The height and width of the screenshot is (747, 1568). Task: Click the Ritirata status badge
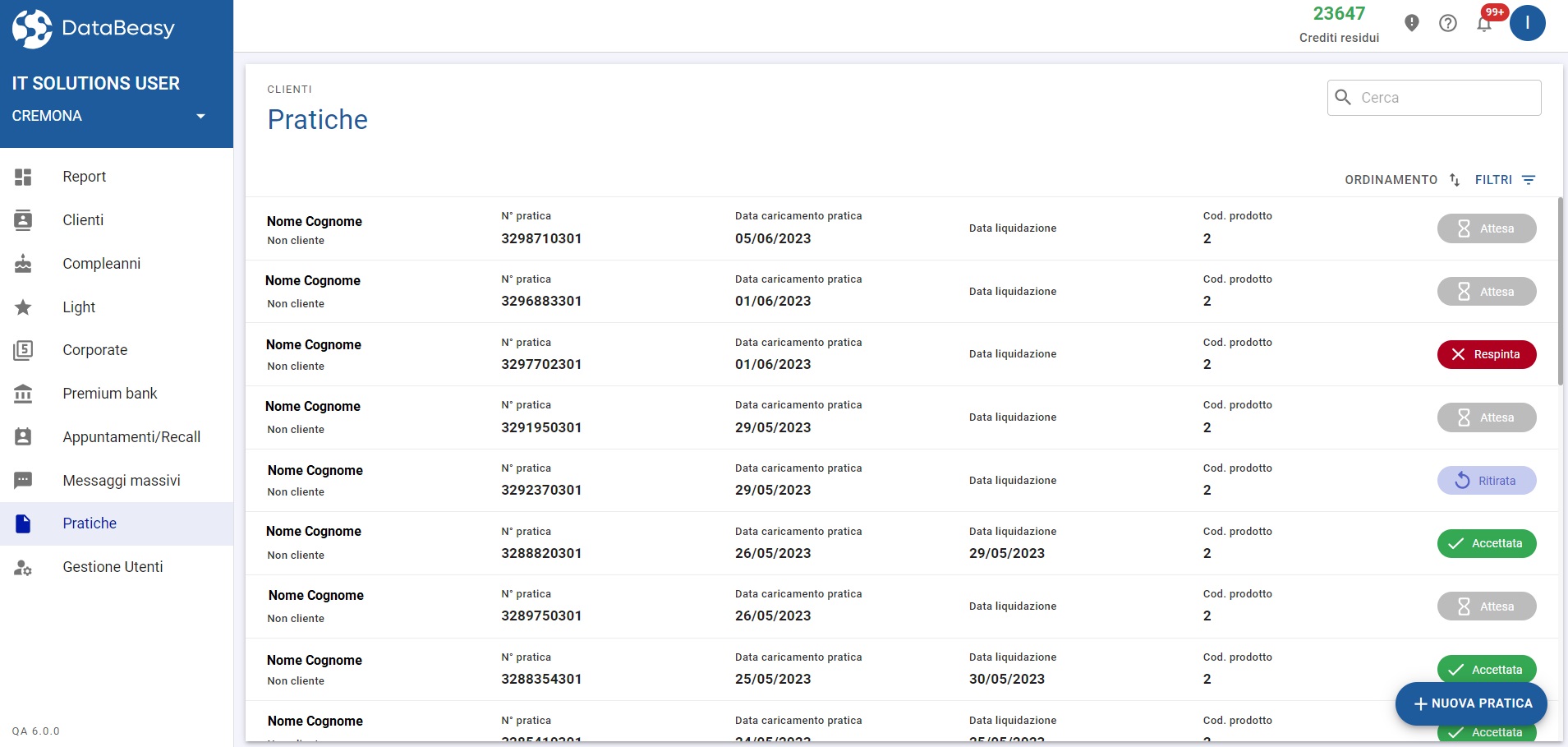(x=1486, y=481)
